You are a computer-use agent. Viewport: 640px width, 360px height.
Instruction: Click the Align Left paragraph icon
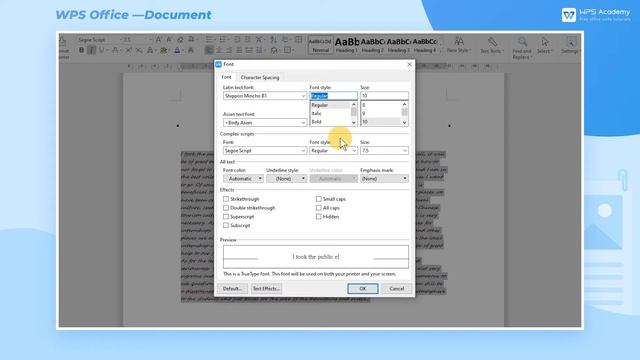point(209,50)
